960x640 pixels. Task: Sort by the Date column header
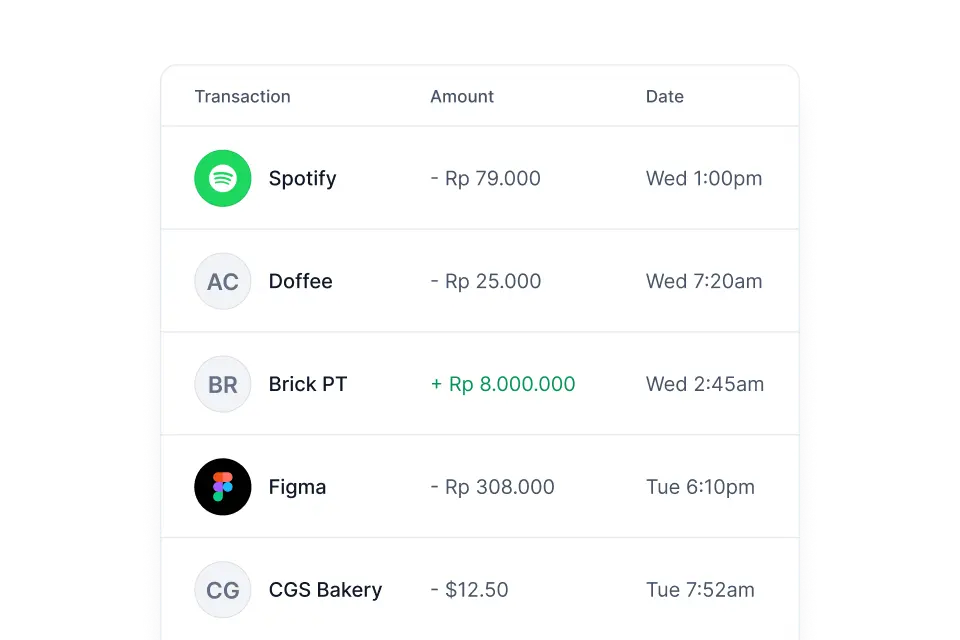664,96
